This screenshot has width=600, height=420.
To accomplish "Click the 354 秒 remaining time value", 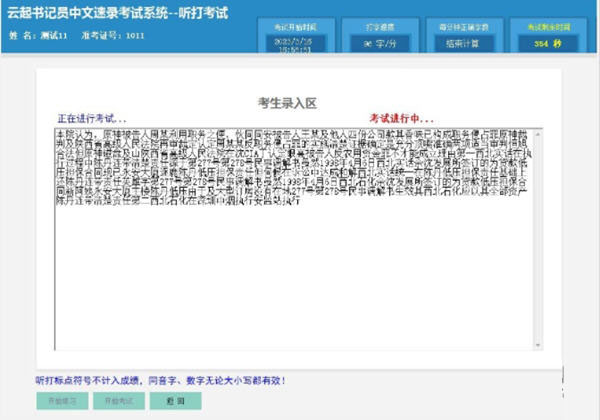I will pyautogui.click(x=548, y=44).
